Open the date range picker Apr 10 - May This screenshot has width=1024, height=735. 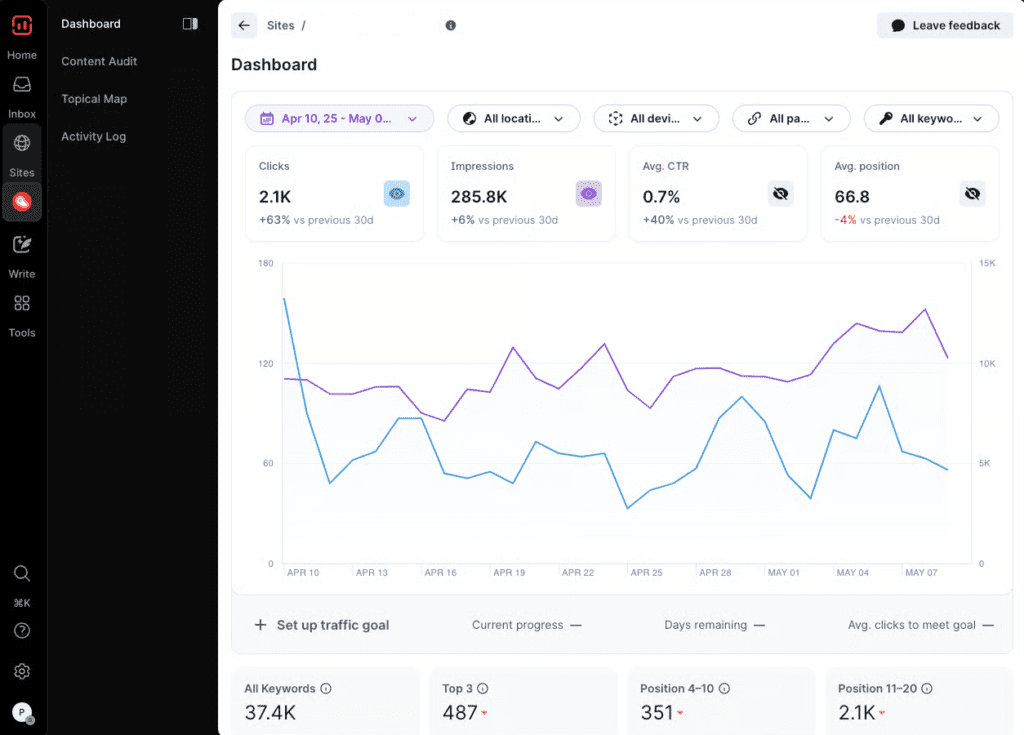[x=339, y=118]
